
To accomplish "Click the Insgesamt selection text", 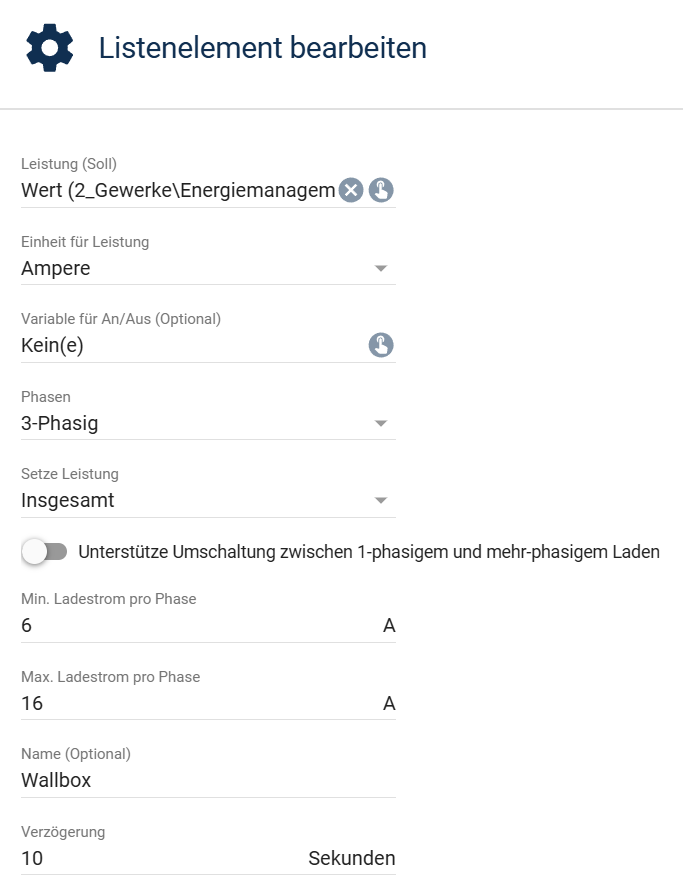I will point(67,500).
